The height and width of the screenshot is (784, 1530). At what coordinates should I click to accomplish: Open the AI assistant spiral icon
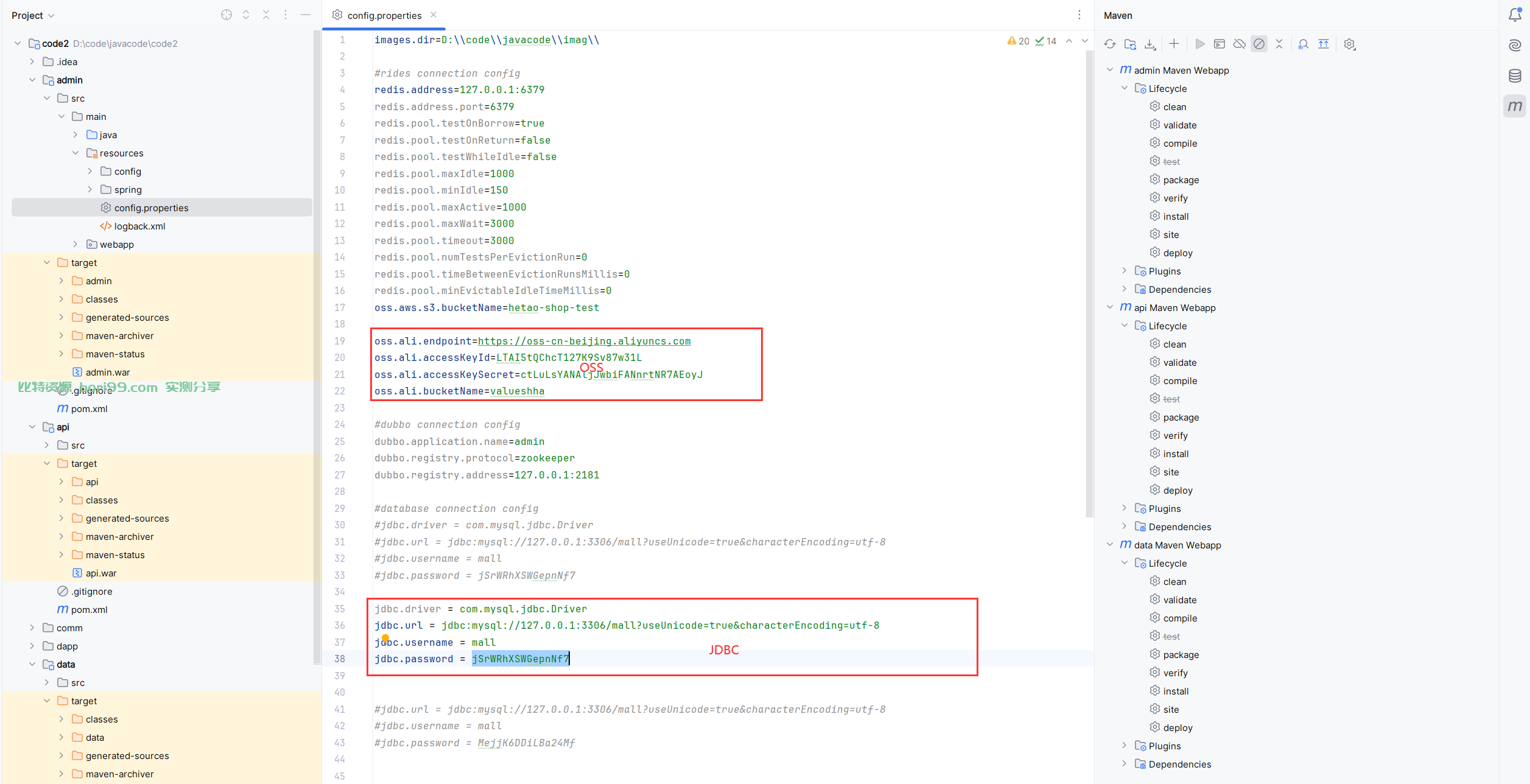click(x=1515, y=45)
